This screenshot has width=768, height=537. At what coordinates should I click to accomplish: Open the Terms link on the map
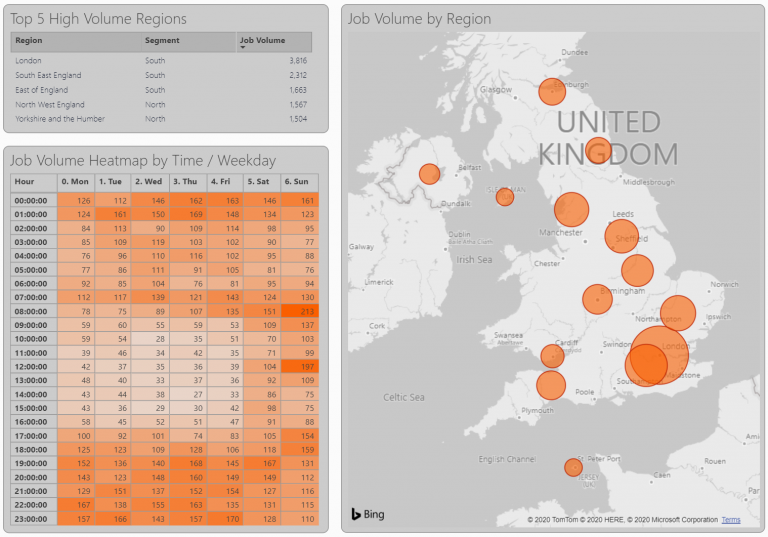pos(731,520)
